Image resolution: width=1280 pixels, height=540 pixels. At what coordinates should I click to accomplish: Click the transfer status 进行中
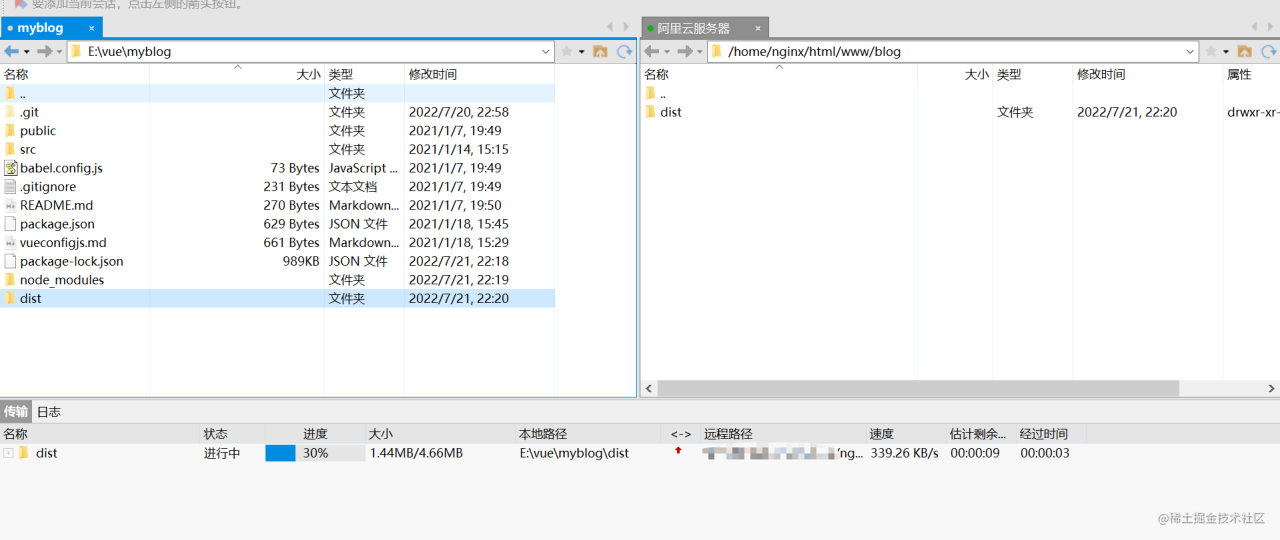222,453
